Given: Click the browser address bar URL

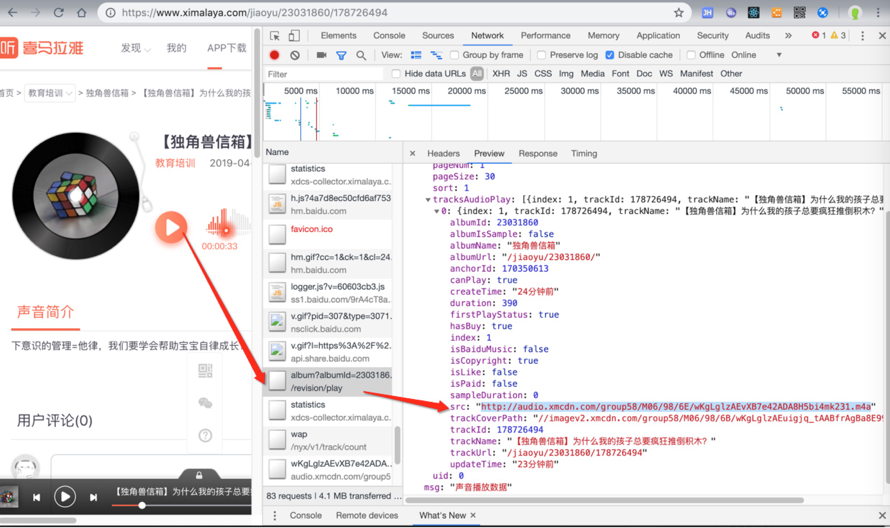Looking at the screenshot, I should [254, 12].
